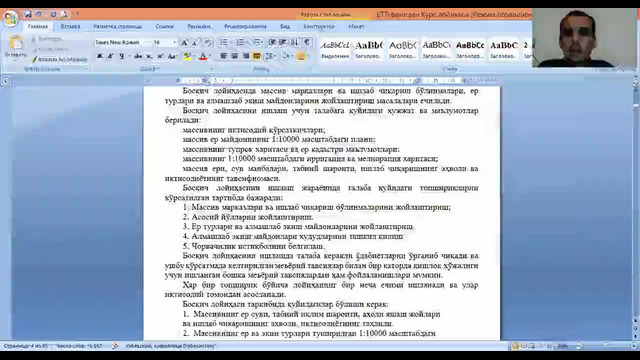Click Формат по образцу format painter

(60, 60)
